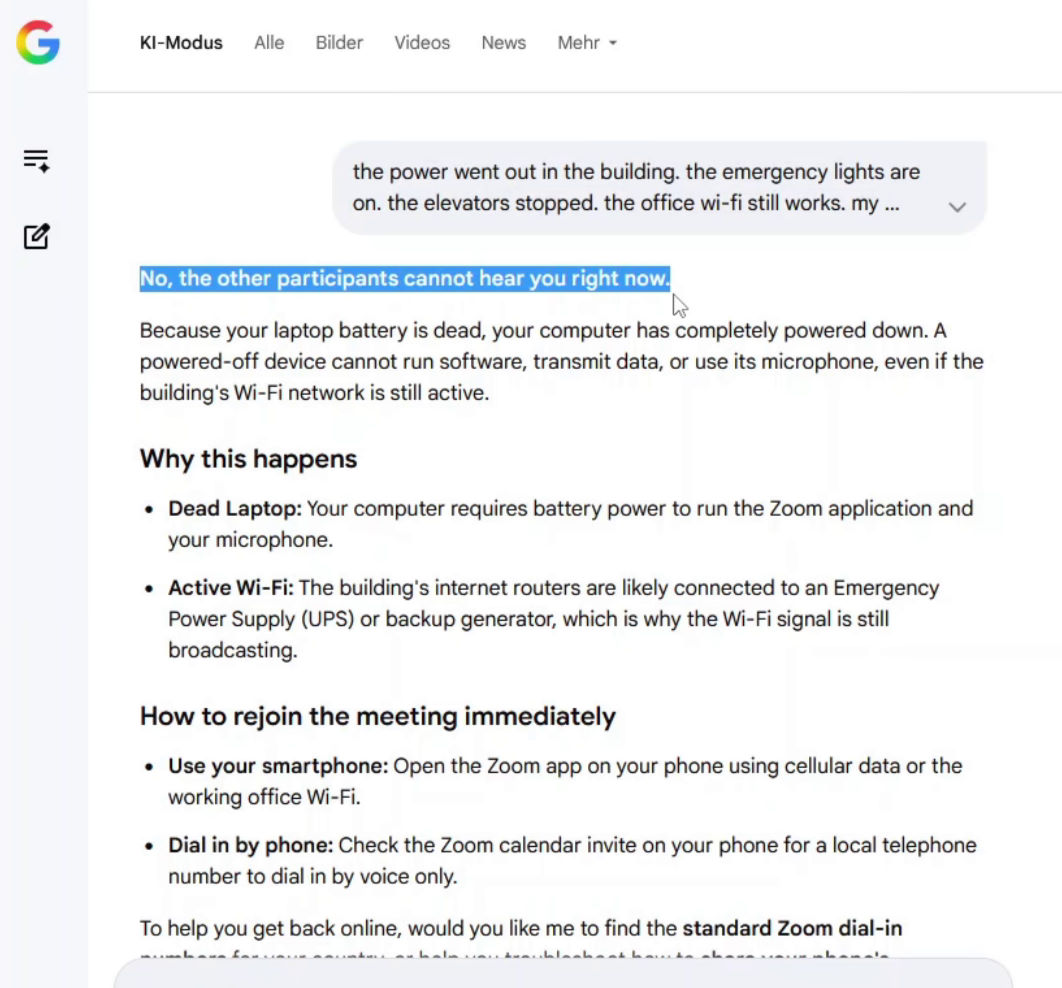Switch to the Alle tab
This screenshot has width=1062, height=988.
tap(269, 43)
